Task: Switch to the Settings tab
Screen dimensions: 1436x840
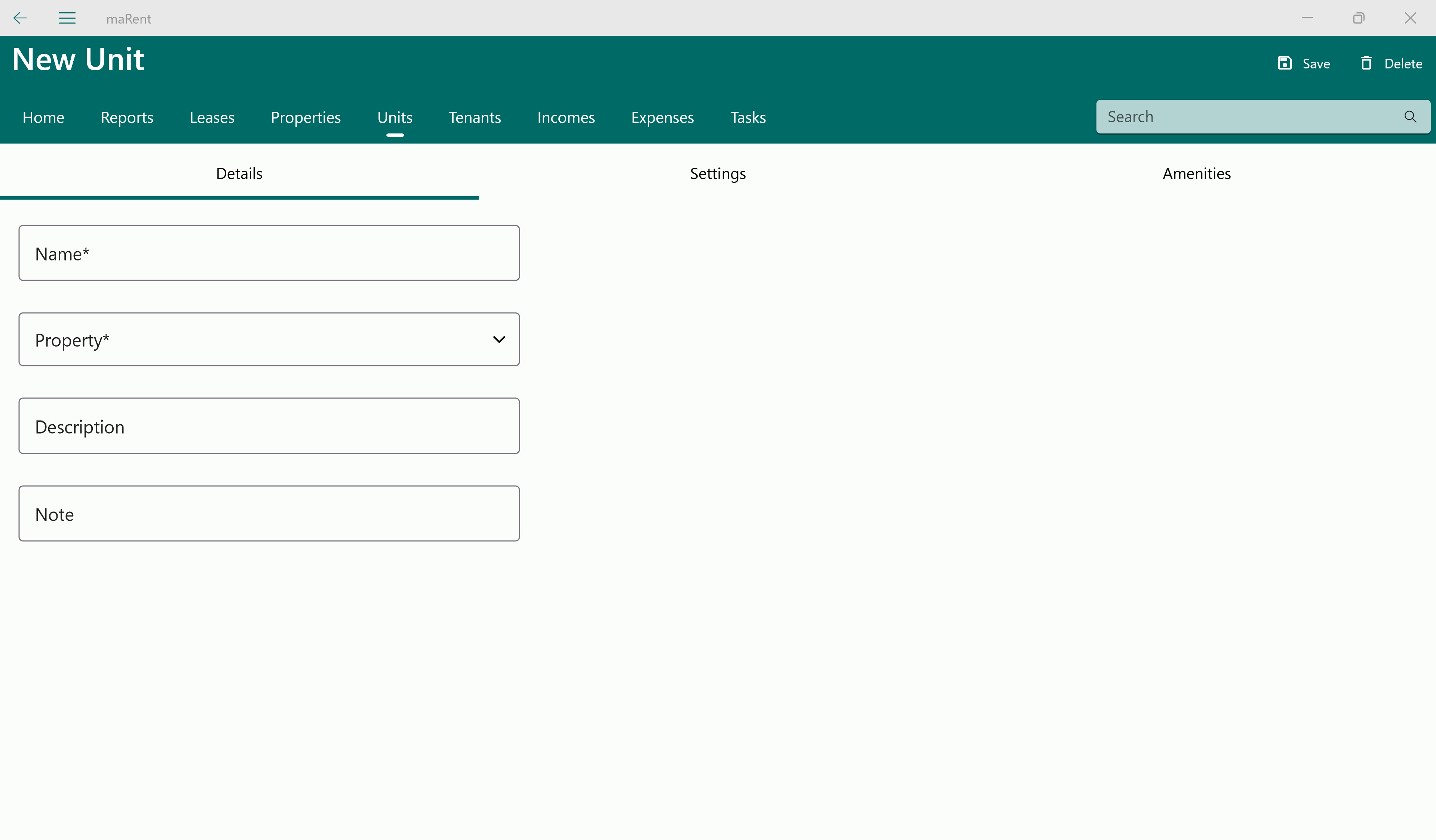Action: (x=717, y=174)
